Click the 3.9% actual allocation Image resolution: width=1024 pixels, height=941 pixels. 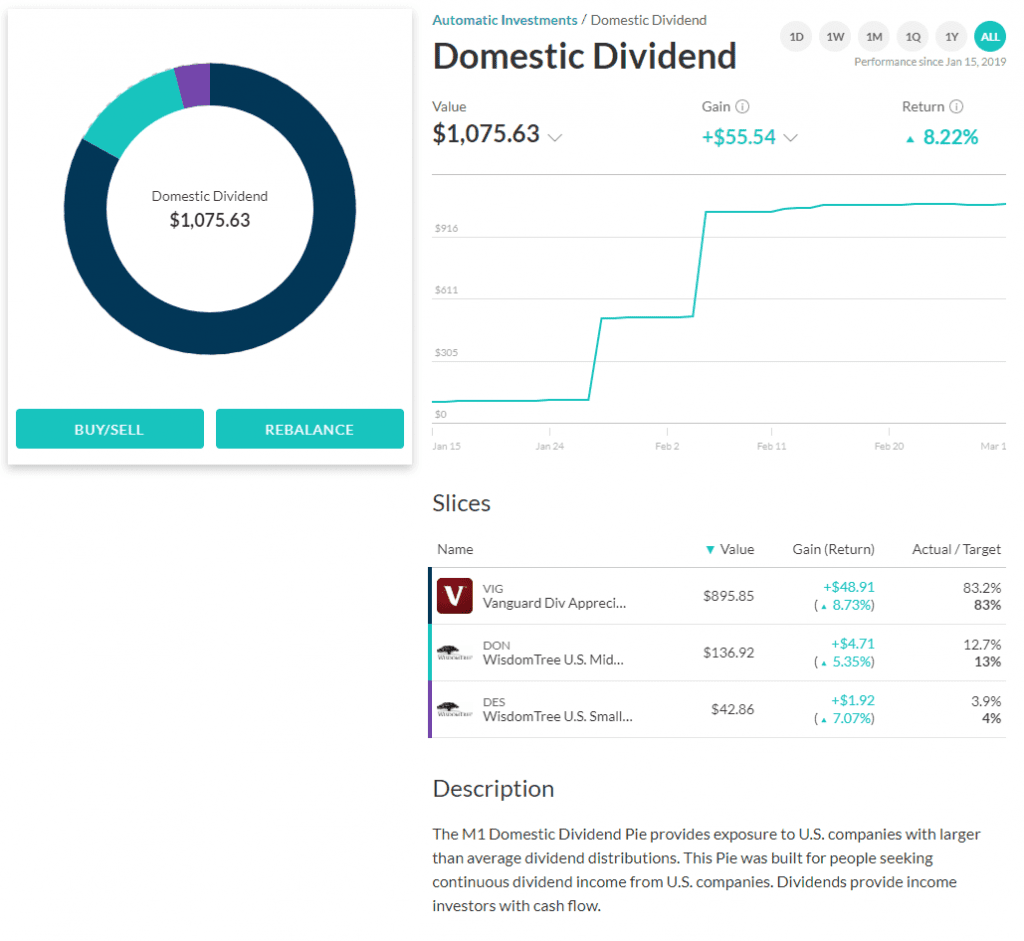pos(985,701)
